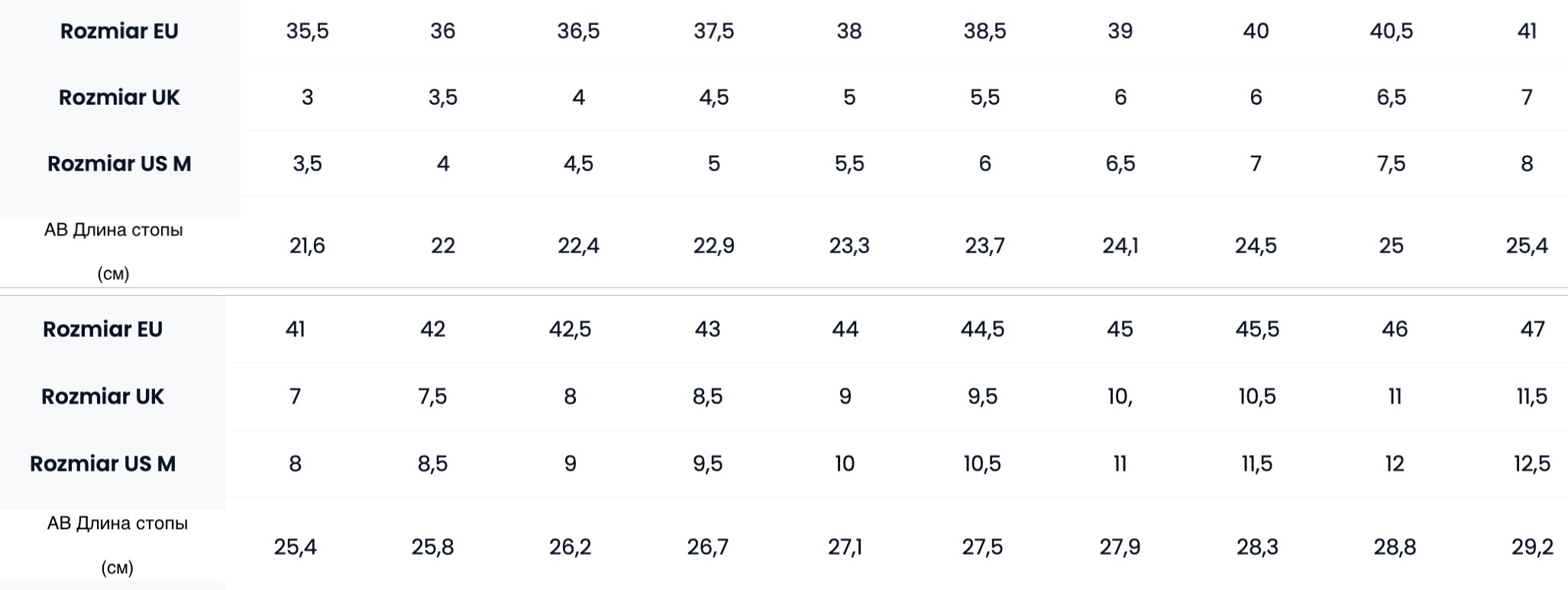
Task: Click EU size 35,5 cell
Action: (307, 31)
